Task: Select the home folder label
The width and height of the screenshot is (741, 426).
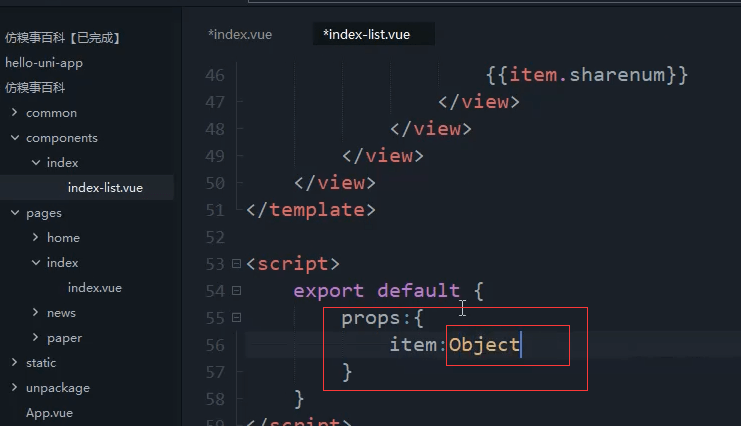Action: pos(63,238)
